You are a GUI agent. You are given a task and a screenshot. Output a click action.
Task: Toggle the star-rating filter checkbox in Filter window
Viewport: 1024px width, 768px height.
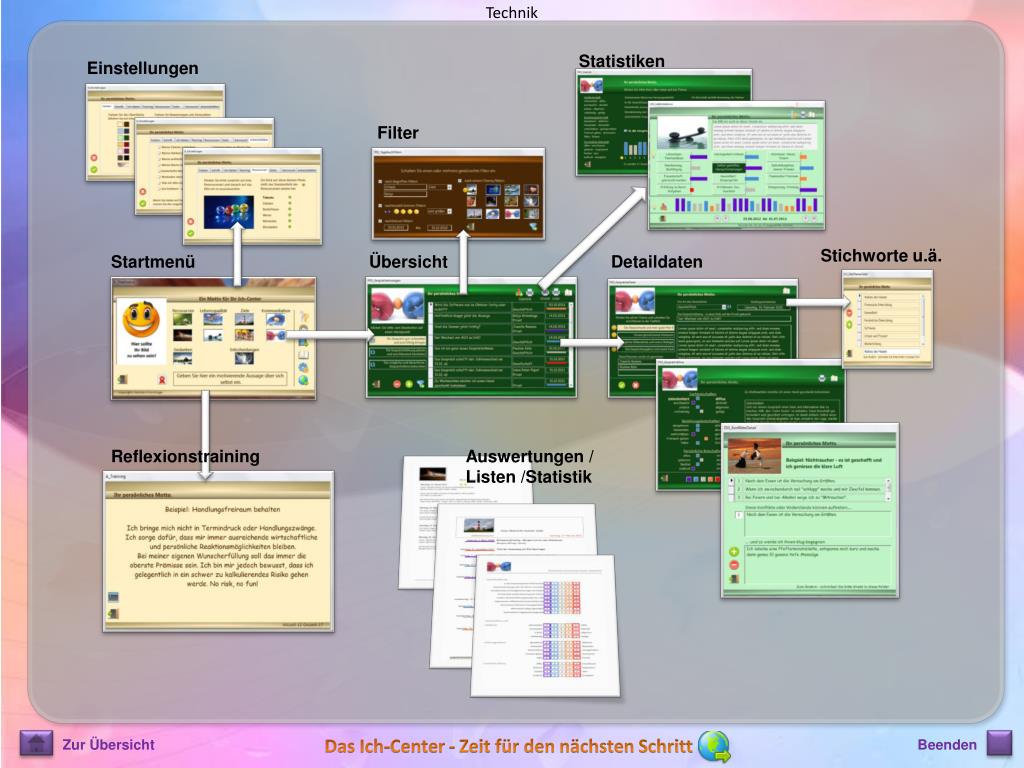pos(381,206)
